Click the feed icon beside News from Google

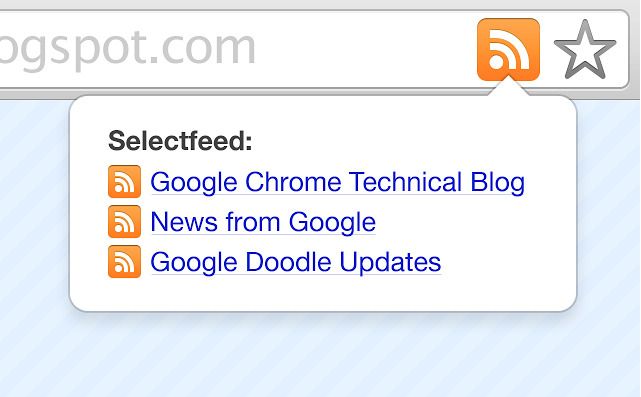tap(124, 222)
